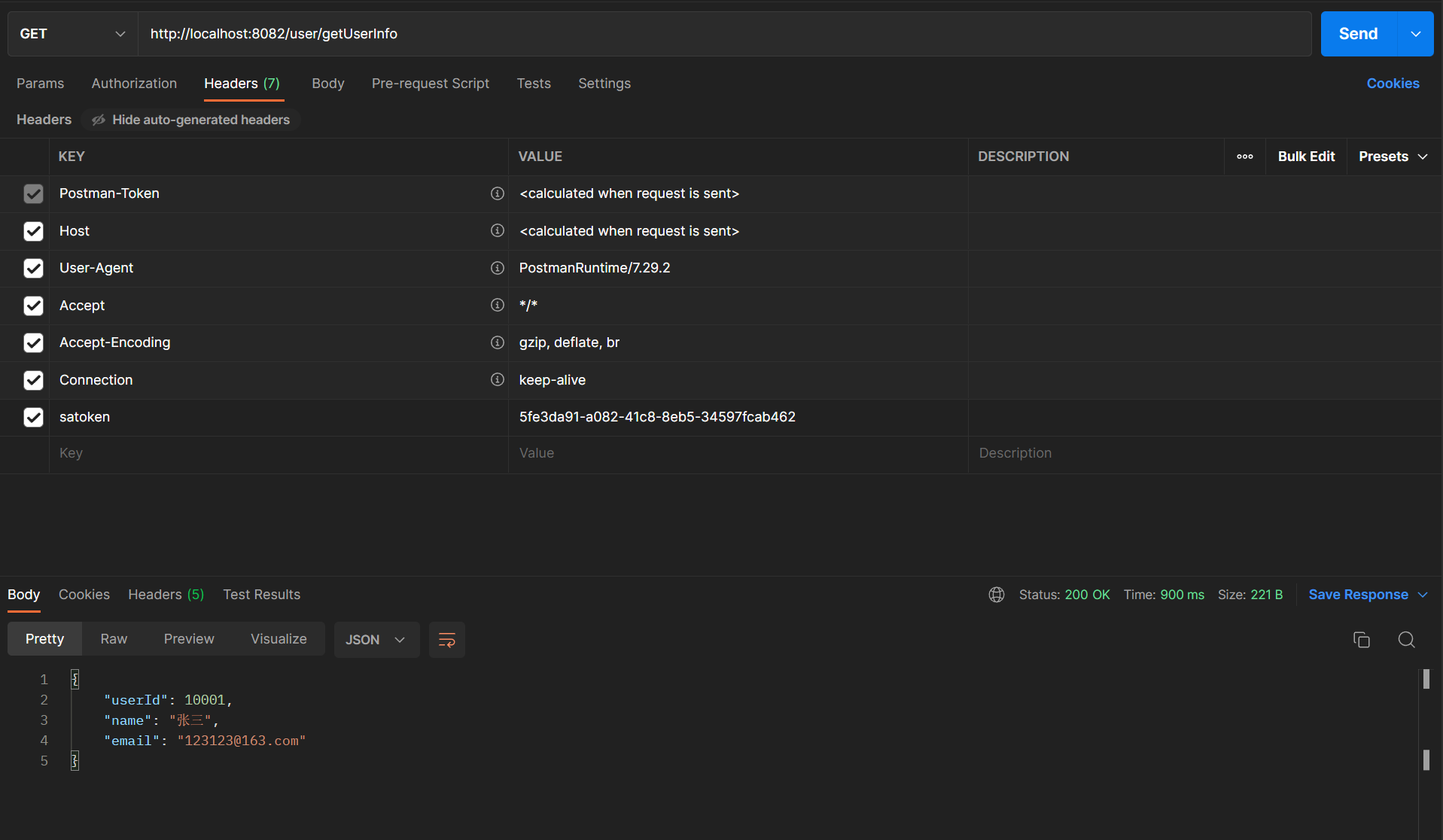This screenshot has height=840, width=1443.
Task: Uncheck the satoken header checkbox
Action: (x=33, y=417)
